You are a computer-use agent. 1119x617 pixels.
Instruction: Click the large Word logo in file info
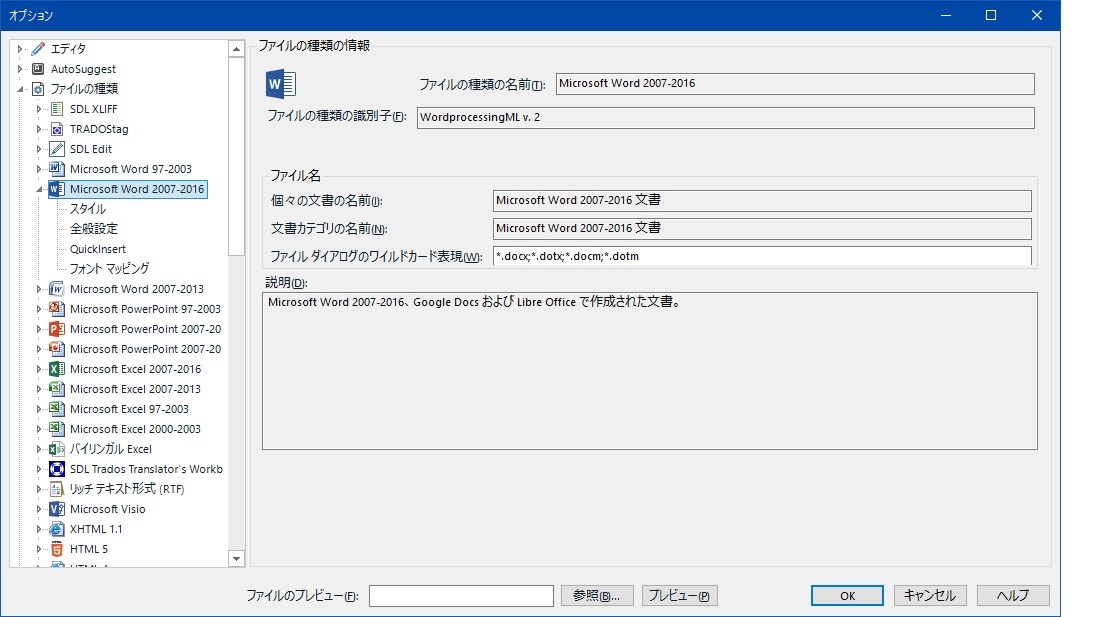pos(280,84)
